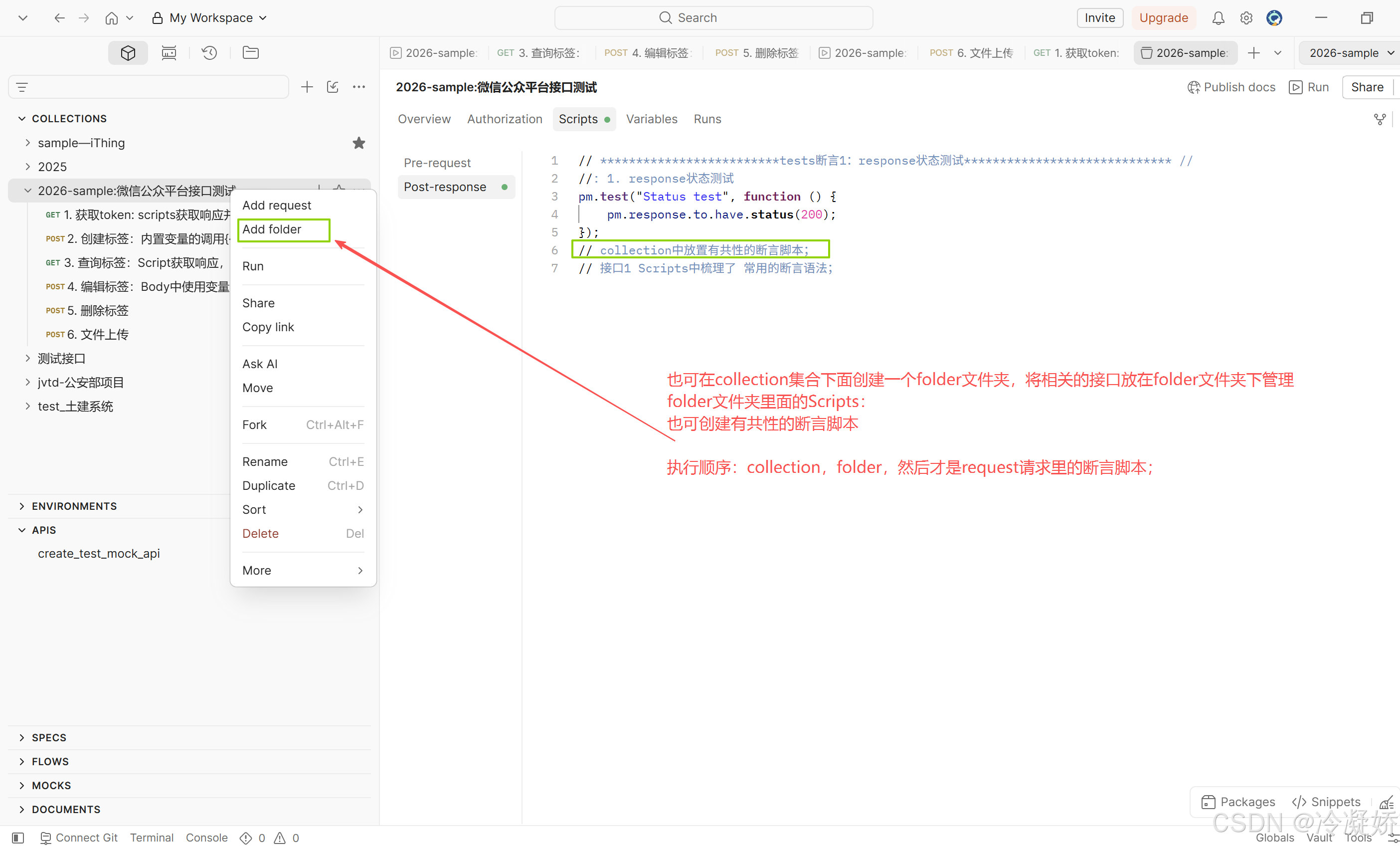Expand the jvtd-公安部项目 collection

(x=27, y=382)
